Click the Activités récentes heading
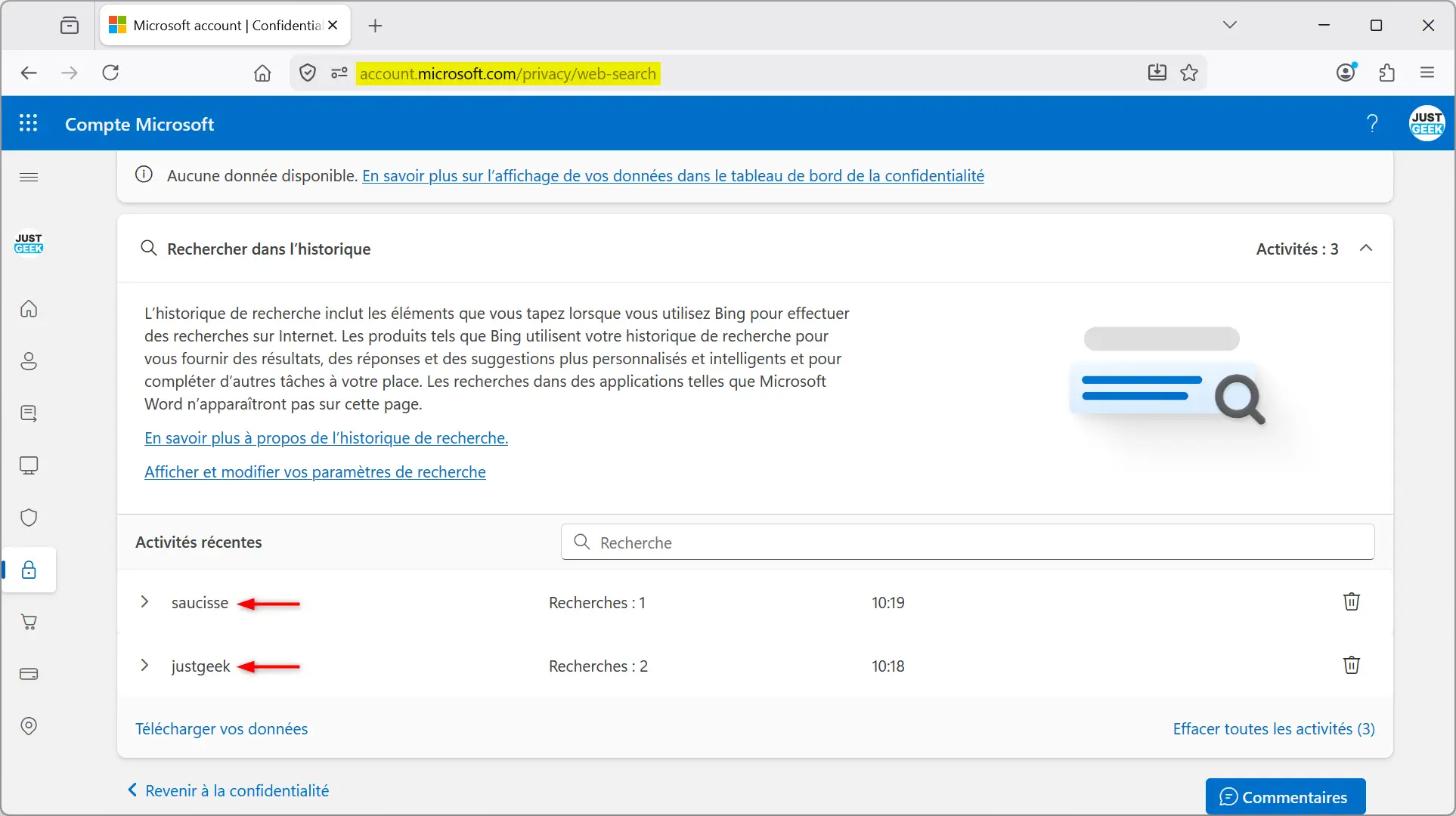 coord(199,542)
